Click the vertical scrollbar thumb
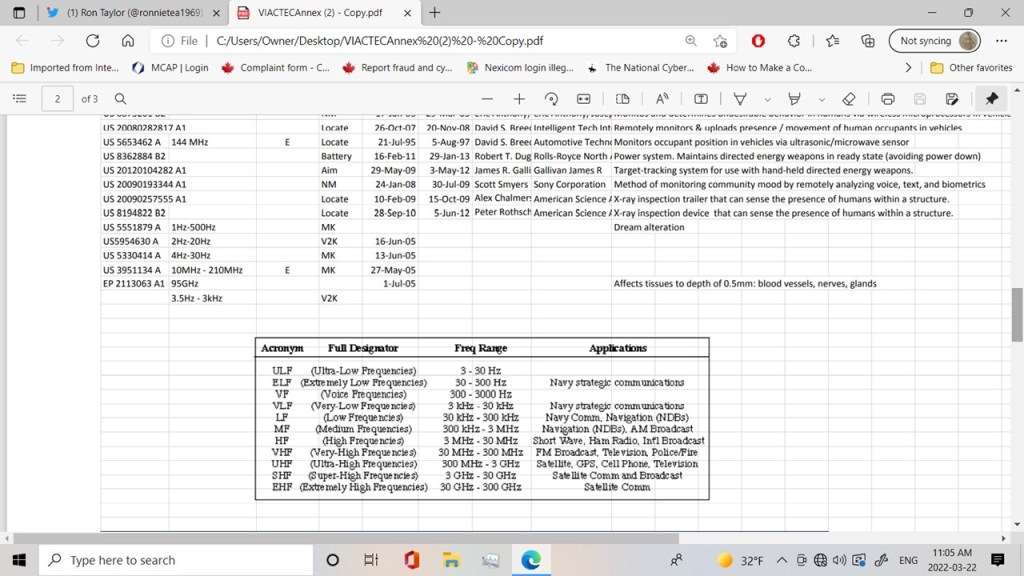 [x=1017, y=316]
